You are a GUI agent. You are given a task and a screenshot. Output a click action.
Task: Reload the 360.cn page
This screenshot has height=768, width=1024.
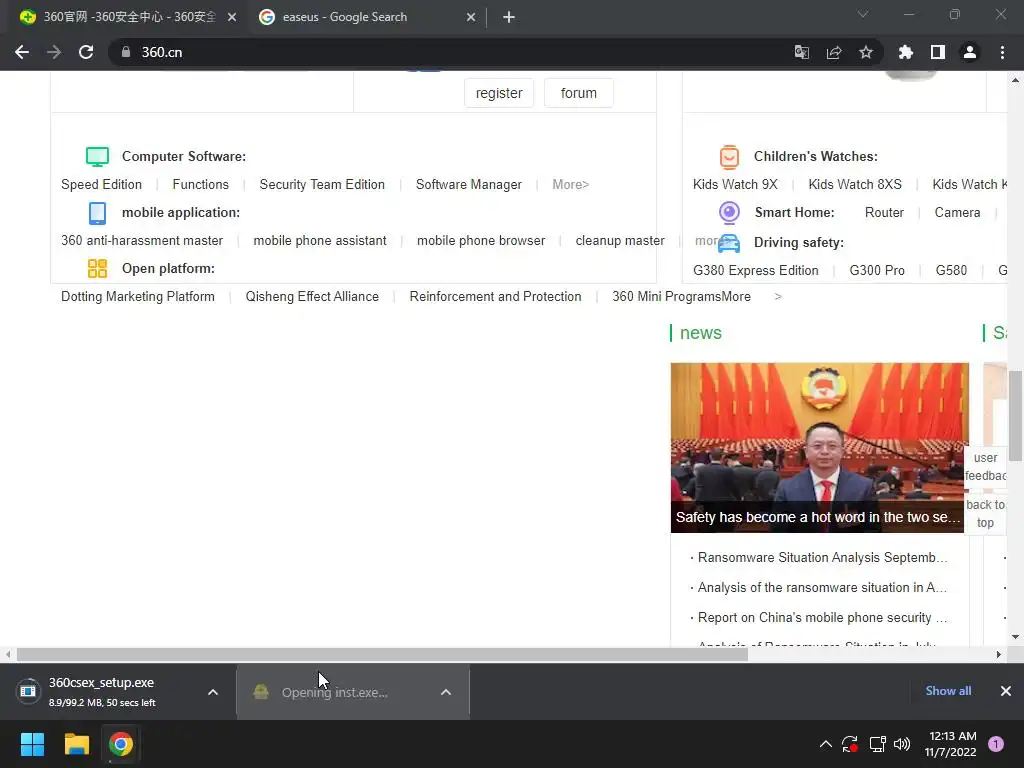[86, 52]
